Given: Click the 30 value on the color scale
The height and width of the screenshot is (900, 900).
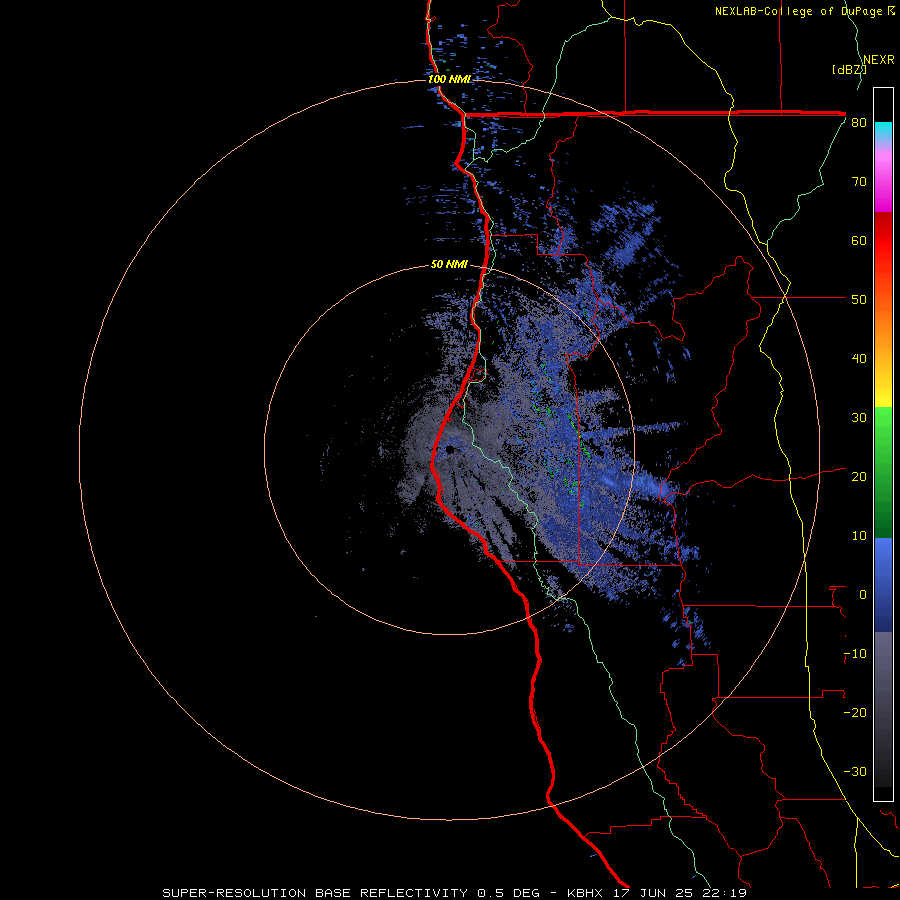Looking at the screenshot, I should click(x=859, y=418).
